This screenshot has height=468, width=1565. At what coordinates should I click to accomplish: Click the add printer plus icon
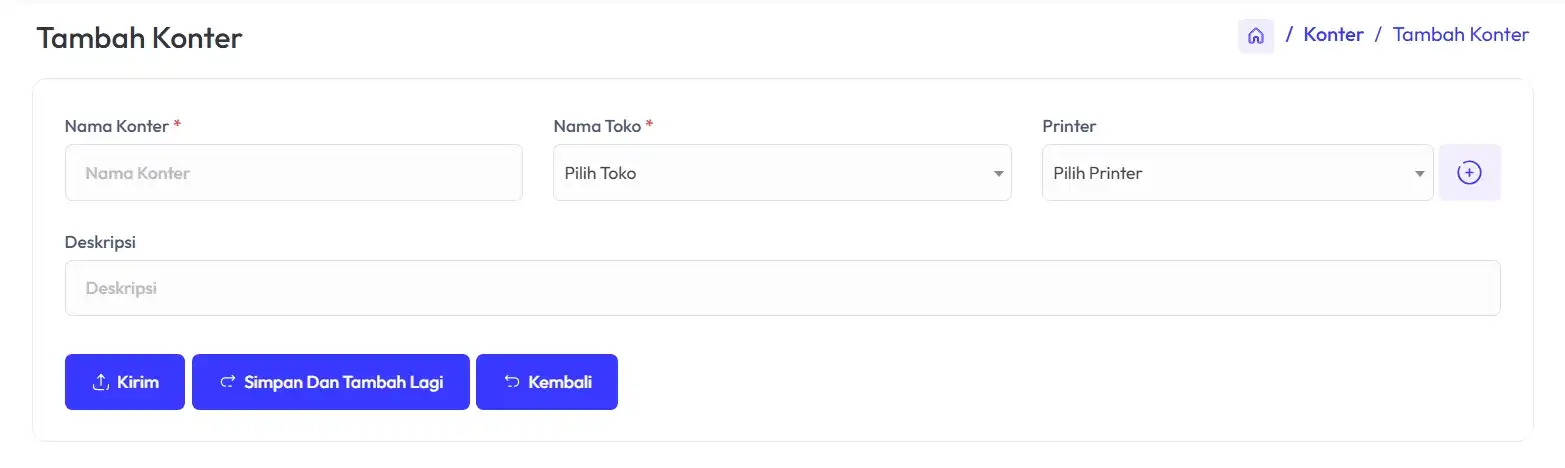(1469, 173)
